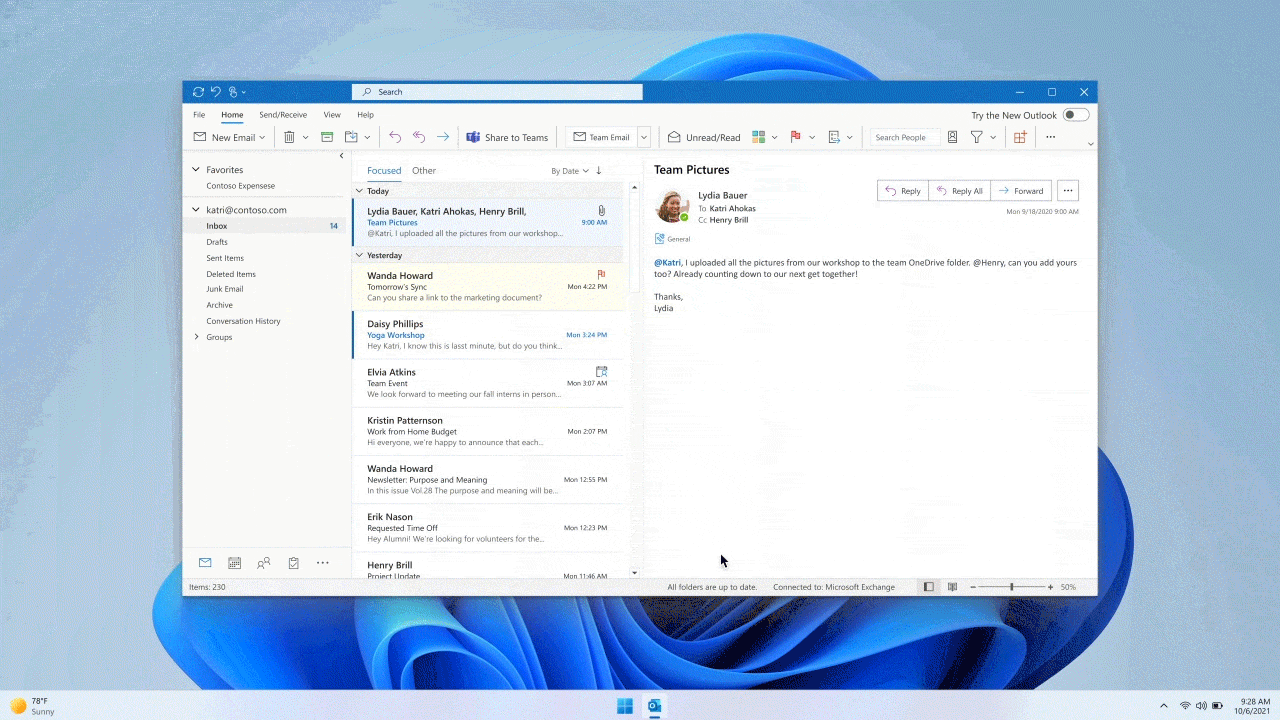Select the Forward arrow icon in ribbon

tap(442, 137)
